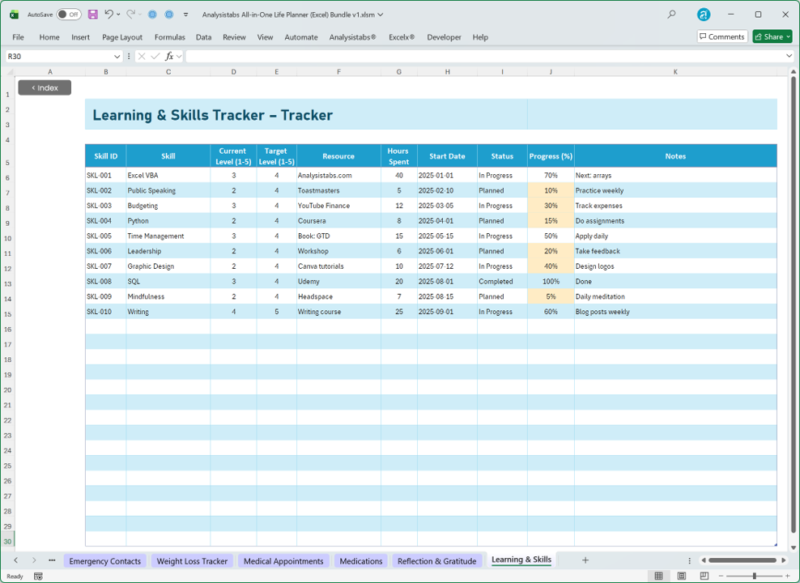Click the Insert Function fx icon

pyautogui.click(x=171, y=57)
